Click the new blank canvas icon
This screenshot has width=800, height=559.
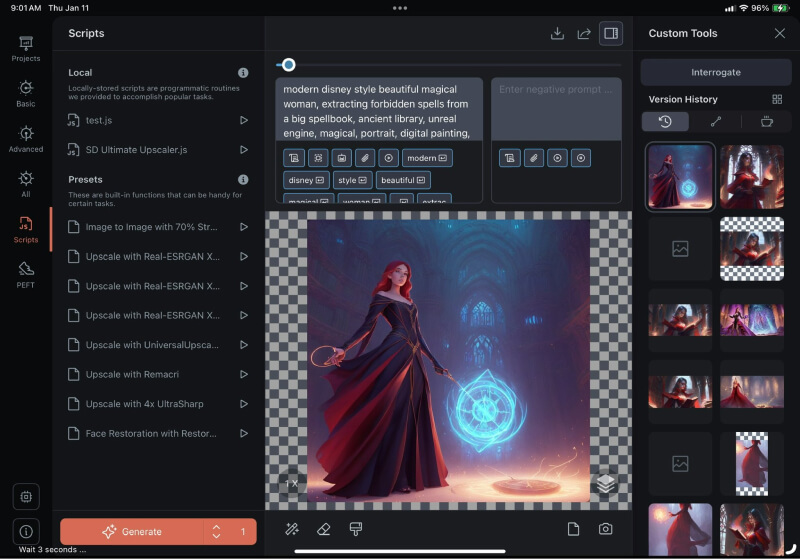click(573, 529)
